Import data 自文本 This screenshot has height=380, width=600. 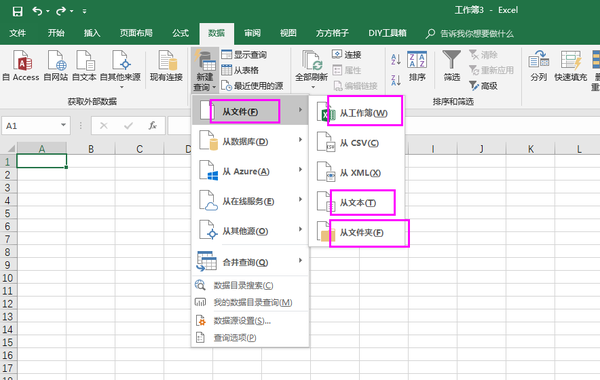click(x=84, y=65)
